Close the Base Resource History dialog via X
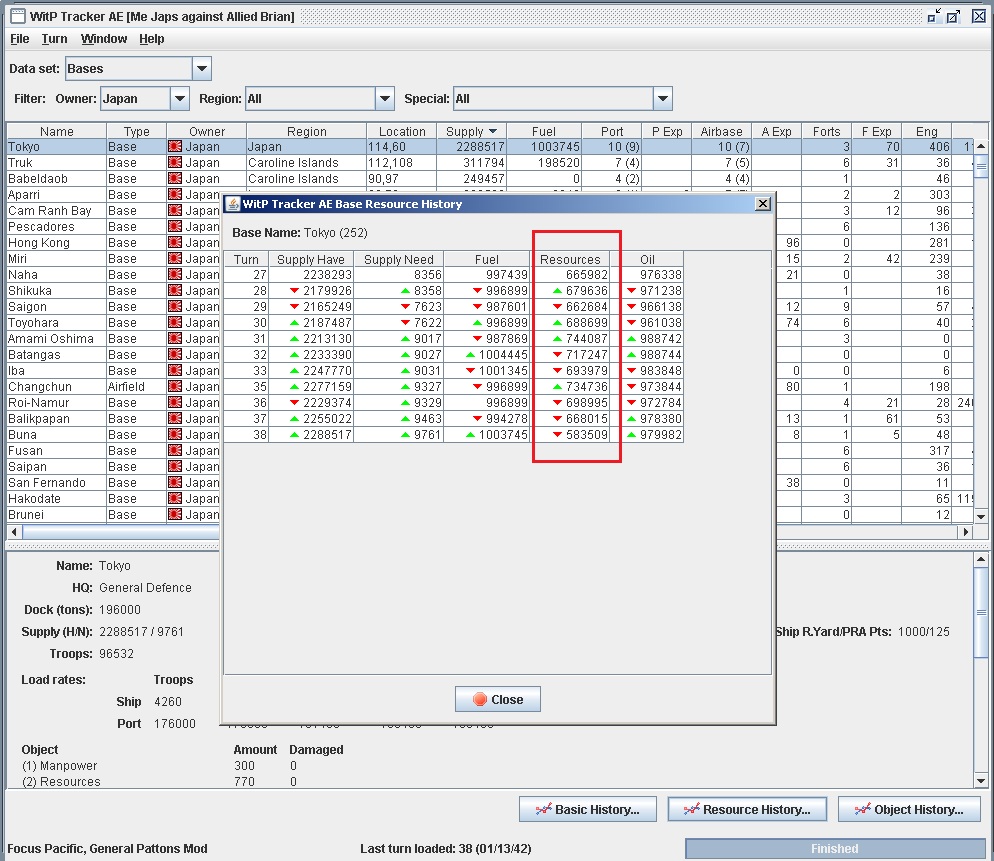The height and width of the screenshot is (861, 994). (763, 204)
